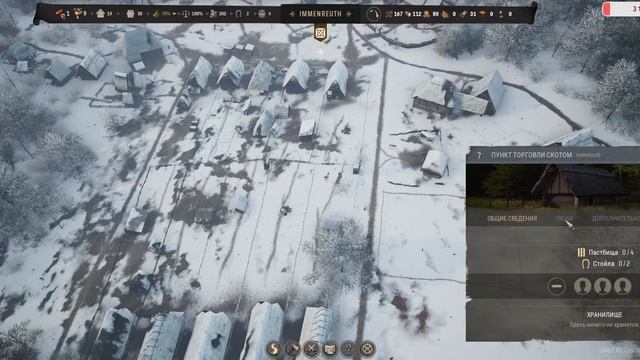Screen dimensions: 640x360
Task: Click the house icon in top bar
Action: pyautogui.click(x=100, y=13)
